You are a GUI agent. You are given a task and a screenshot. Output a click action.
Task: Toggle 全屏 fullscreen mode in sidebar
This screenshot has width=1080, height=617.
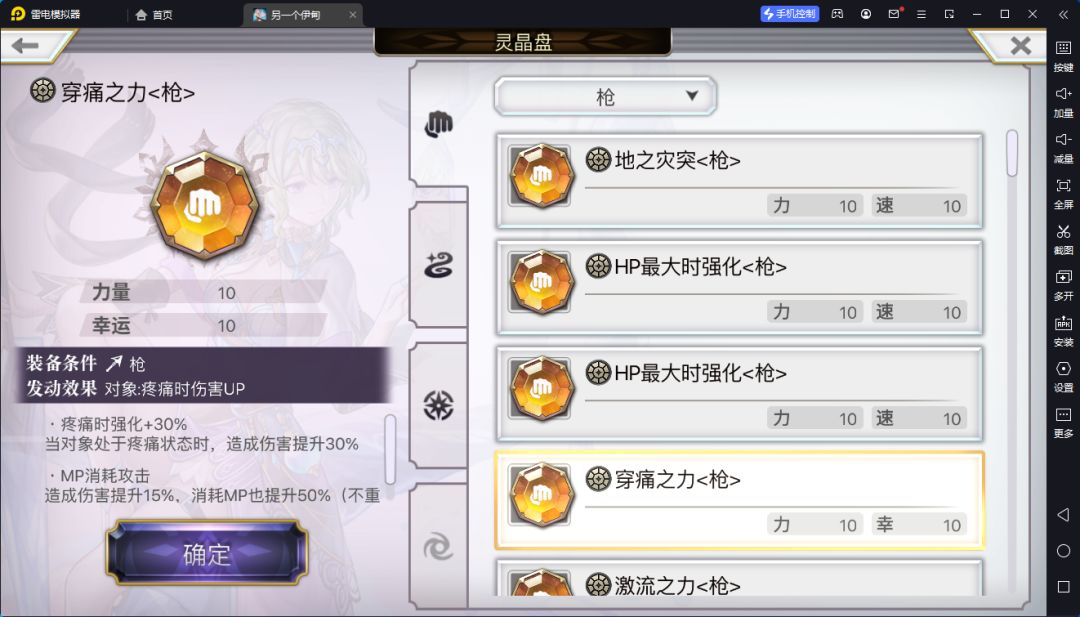pyautogui.click(x=1063, y=193)
